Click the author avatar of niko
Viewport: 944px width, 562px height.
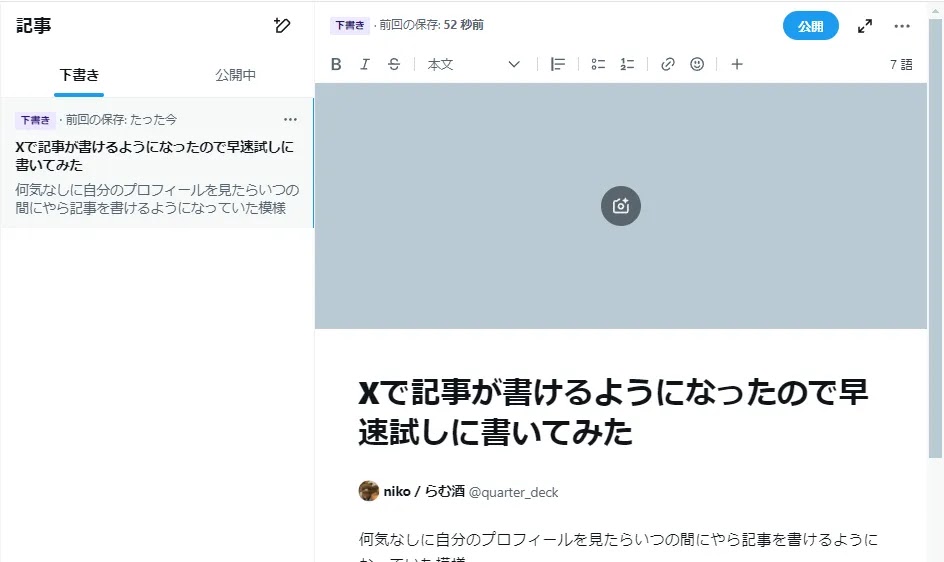[x=368, y=491]
